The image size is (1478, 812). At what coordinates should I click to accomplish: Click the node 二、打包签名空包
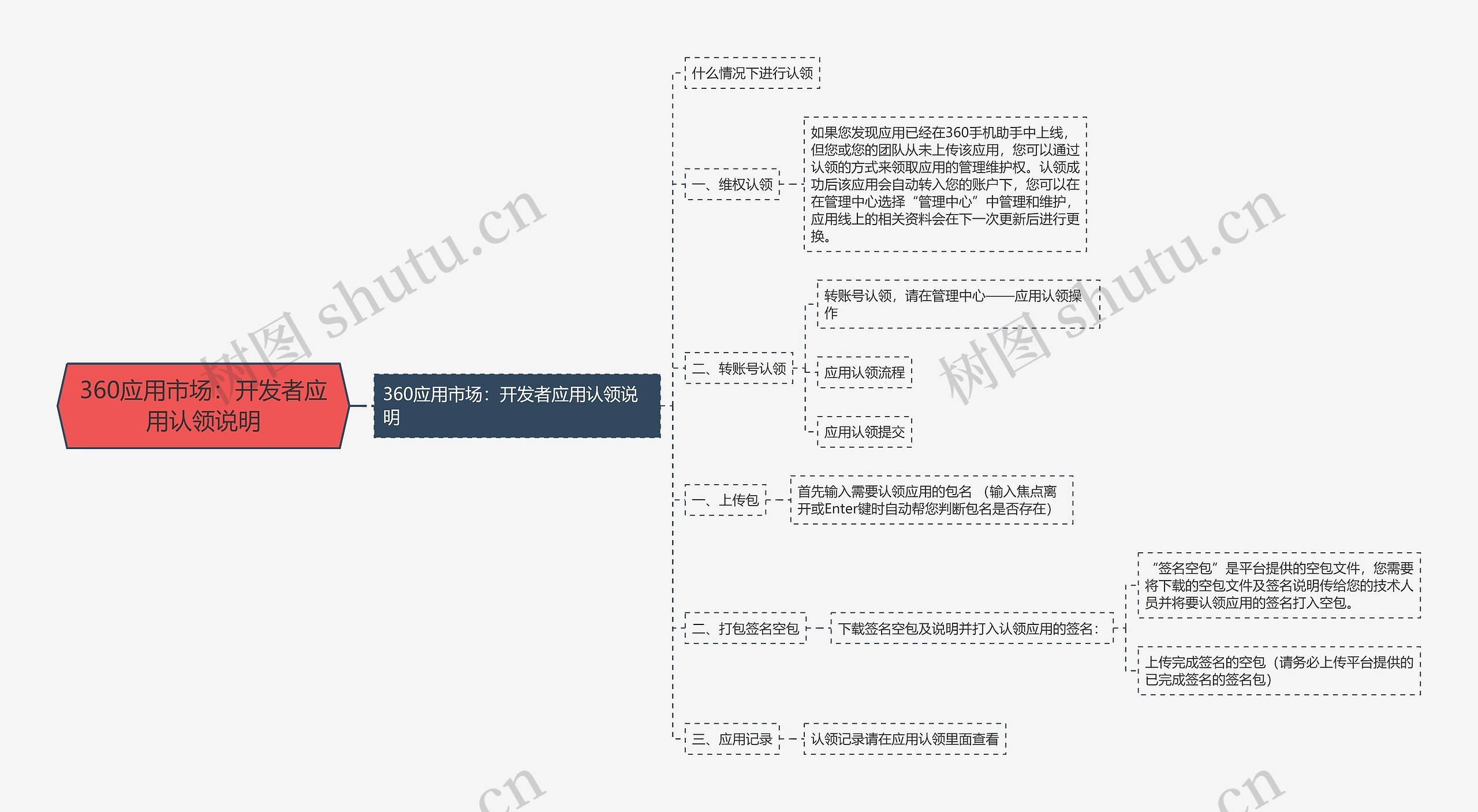click(745, 628)
